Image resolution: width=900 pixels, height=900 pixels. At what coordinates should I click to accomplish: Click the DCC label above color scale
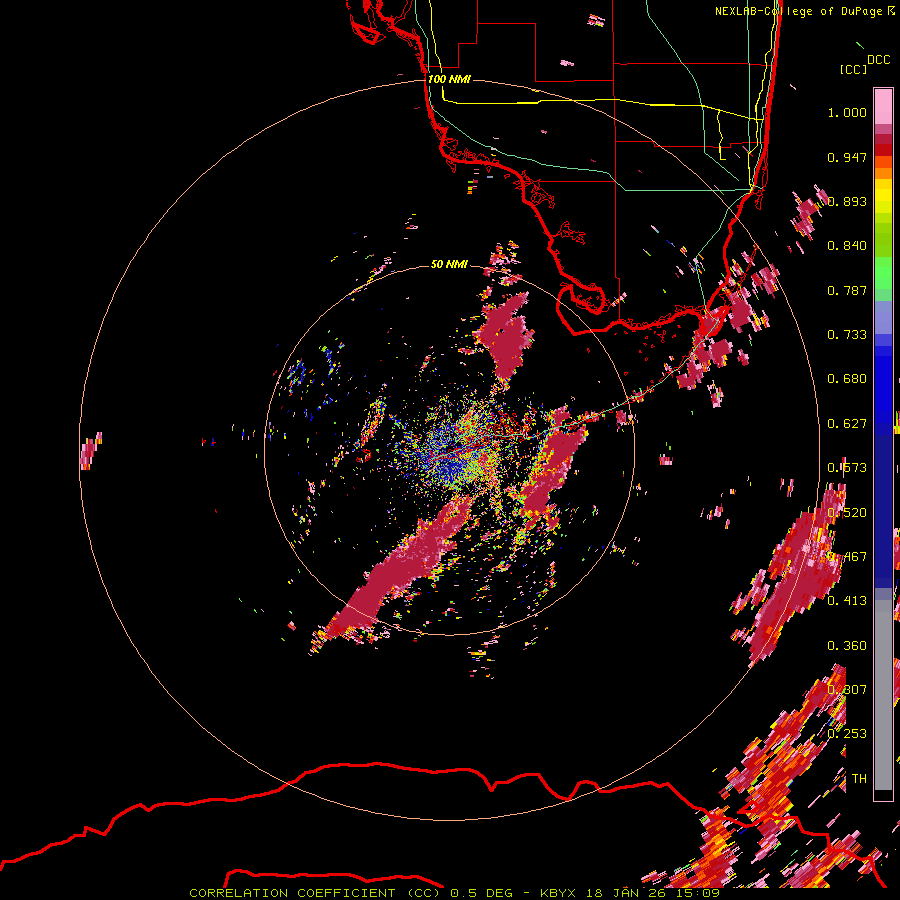[x=878, y=60]
